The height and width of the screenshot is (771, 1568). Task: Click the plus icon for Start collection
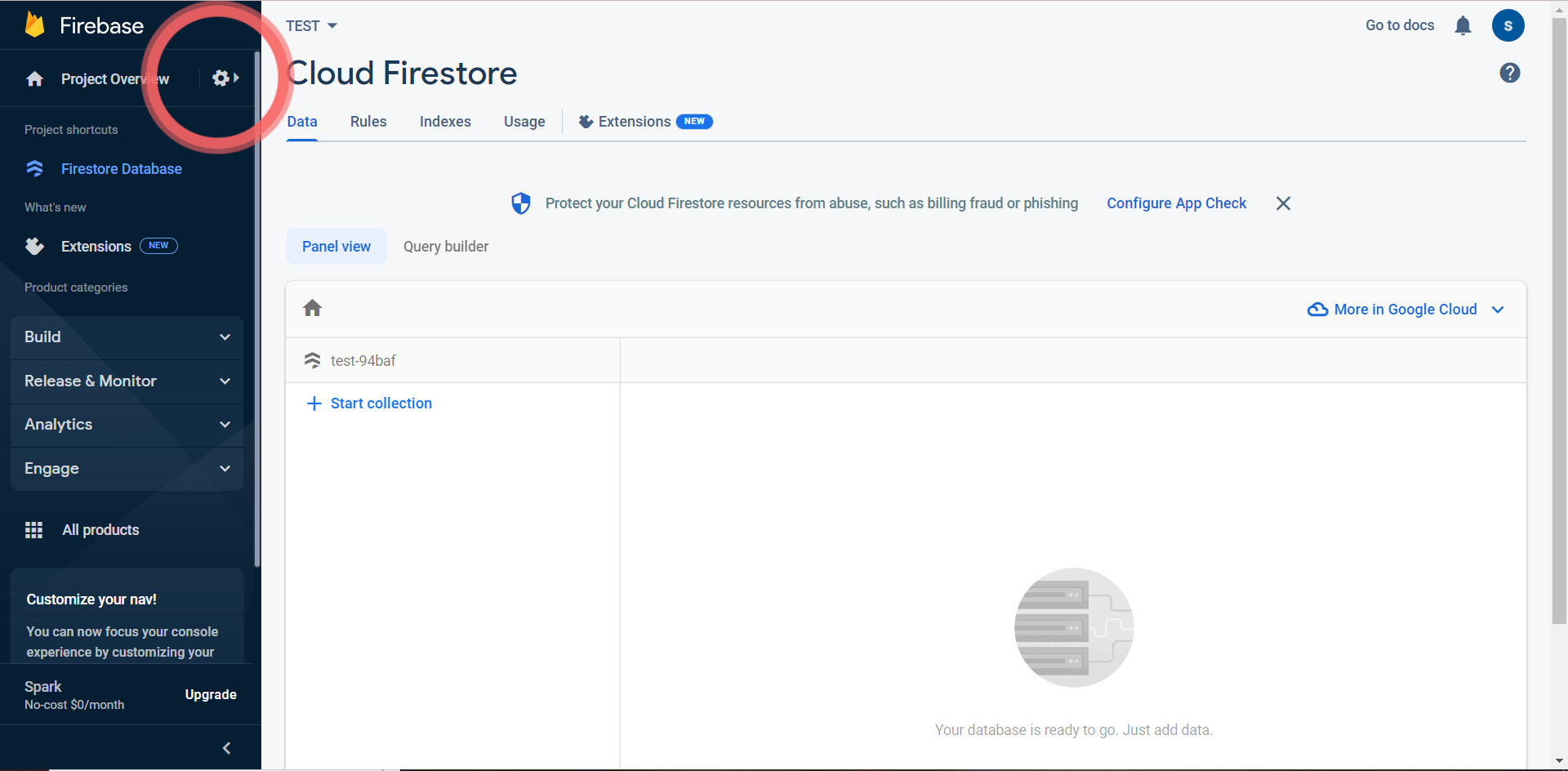click(x=314, y=403)
